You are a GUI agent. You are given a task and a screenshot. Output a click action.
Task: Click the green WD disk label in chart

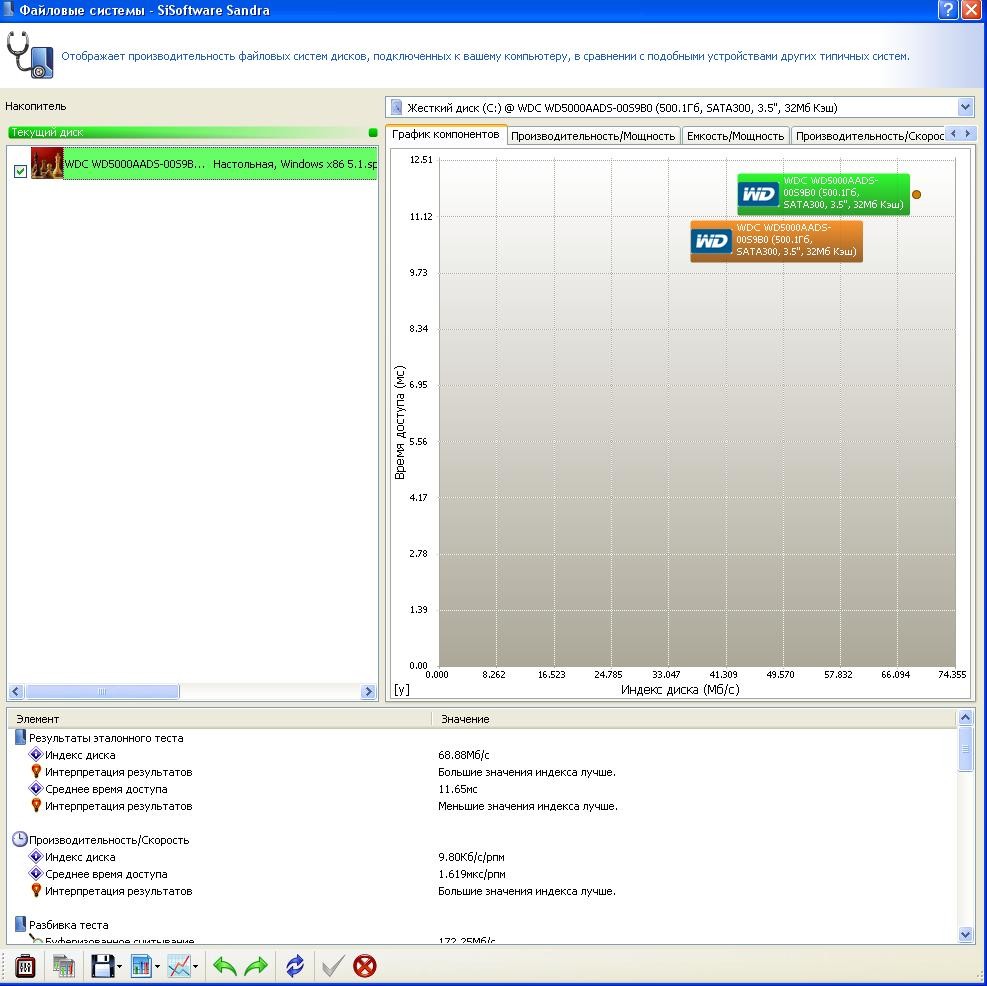click(823, 193)
